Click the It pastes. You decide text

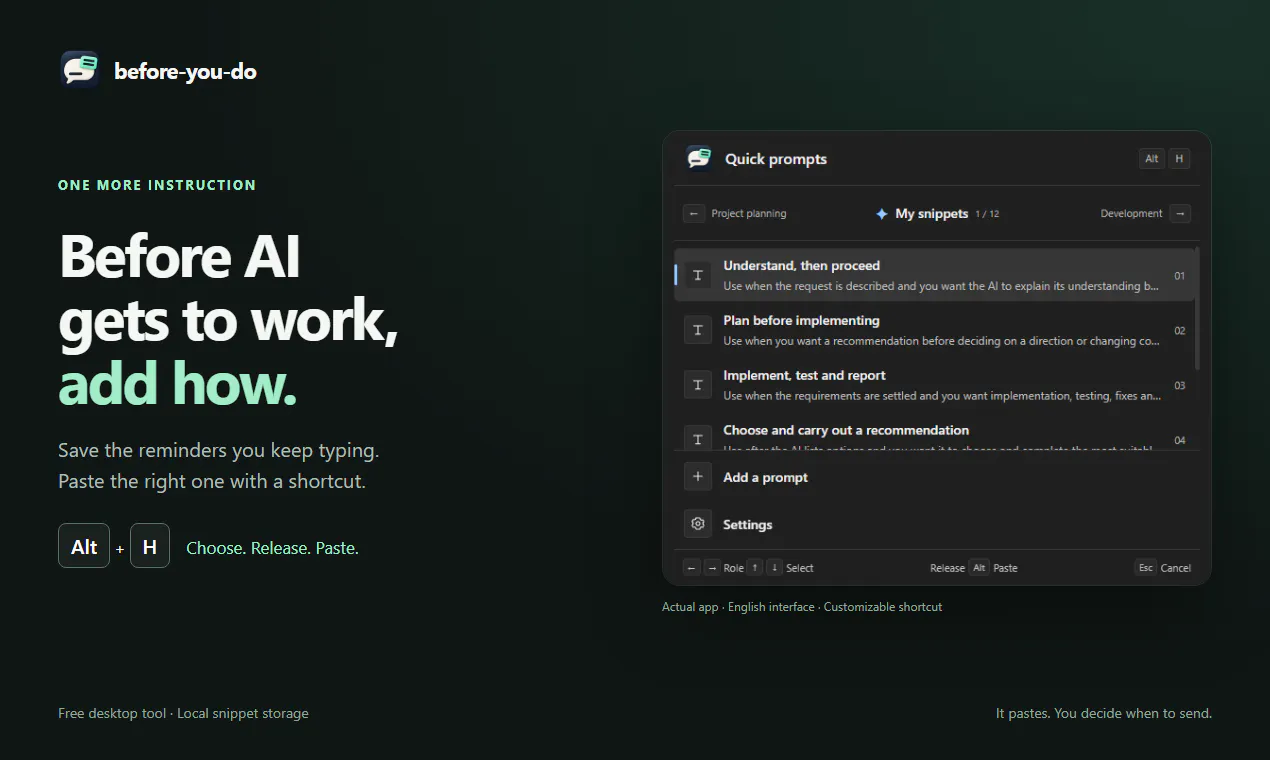point(1104,713)
